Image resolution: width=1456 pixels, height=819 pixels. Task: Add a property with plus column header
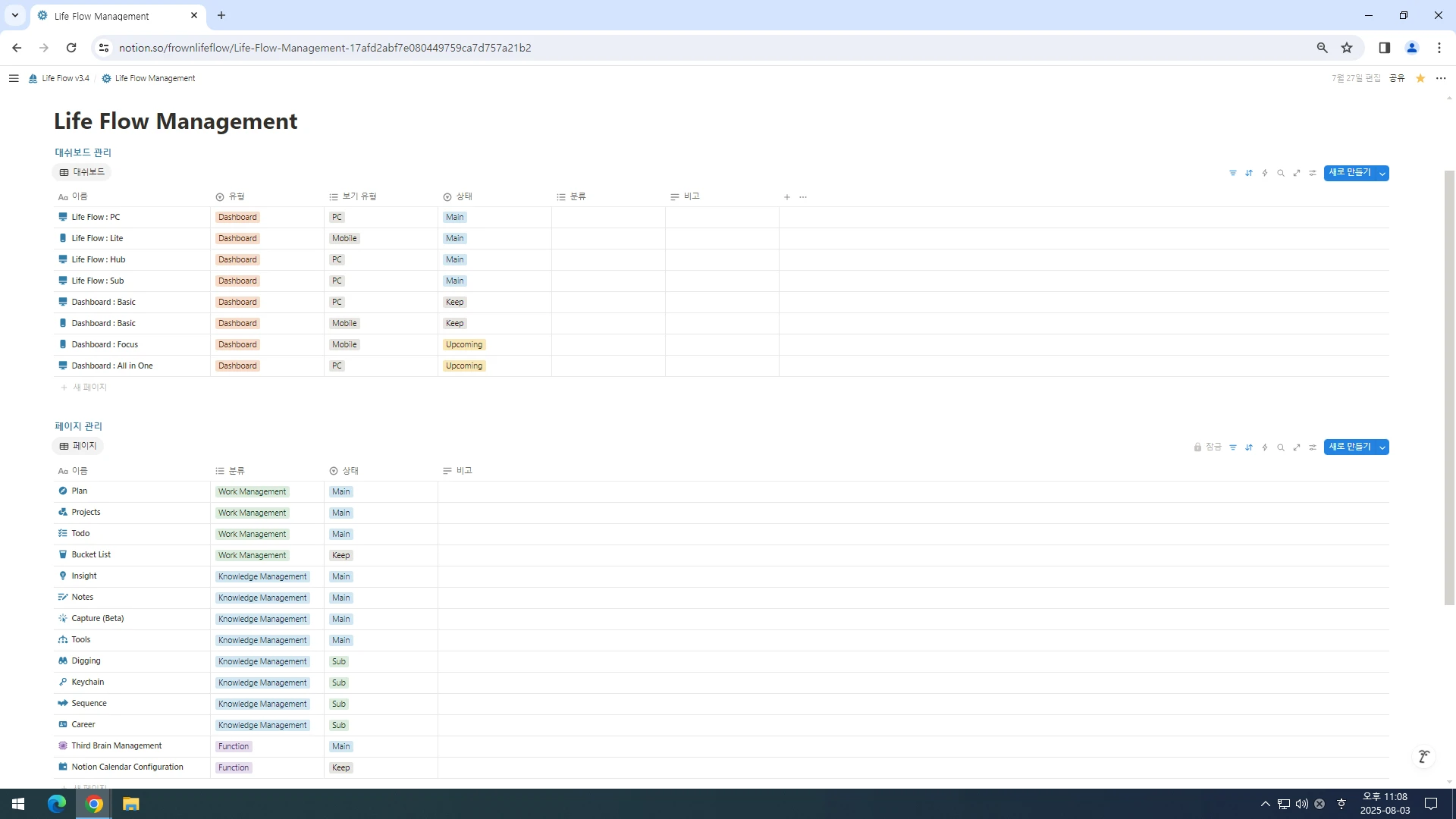[x=787, y=197]
